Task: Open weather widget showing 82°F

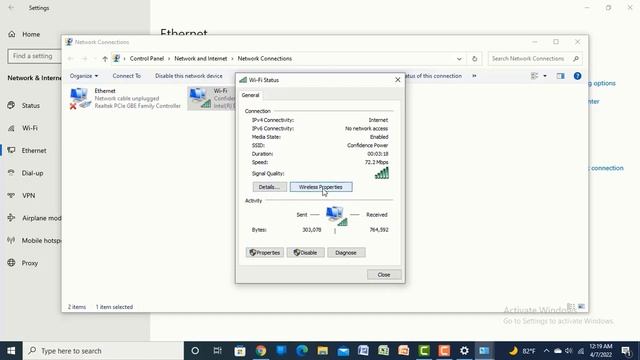Action: 522,351
